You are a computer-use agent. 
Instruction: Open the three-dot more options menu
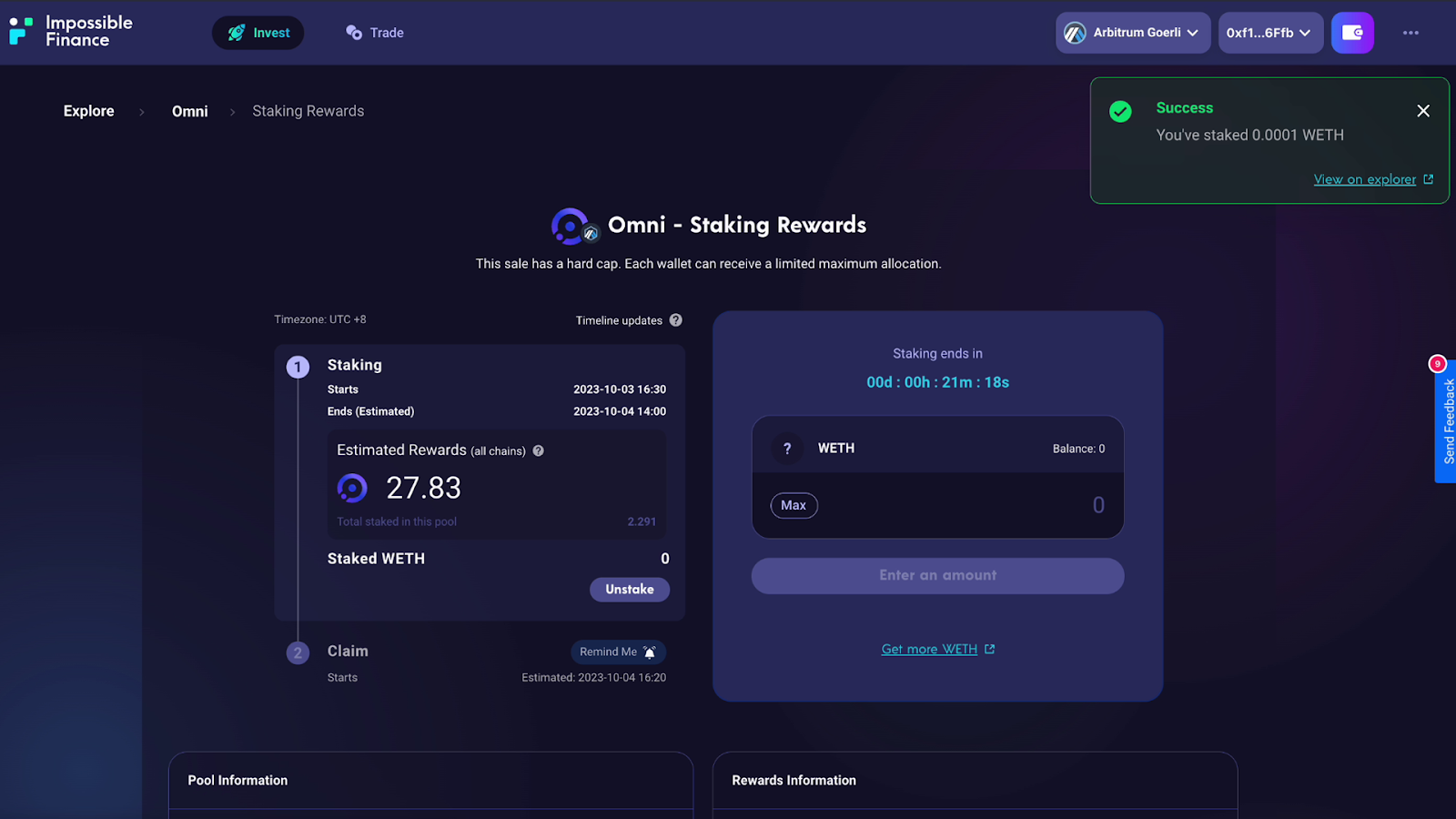(1410, 33)
